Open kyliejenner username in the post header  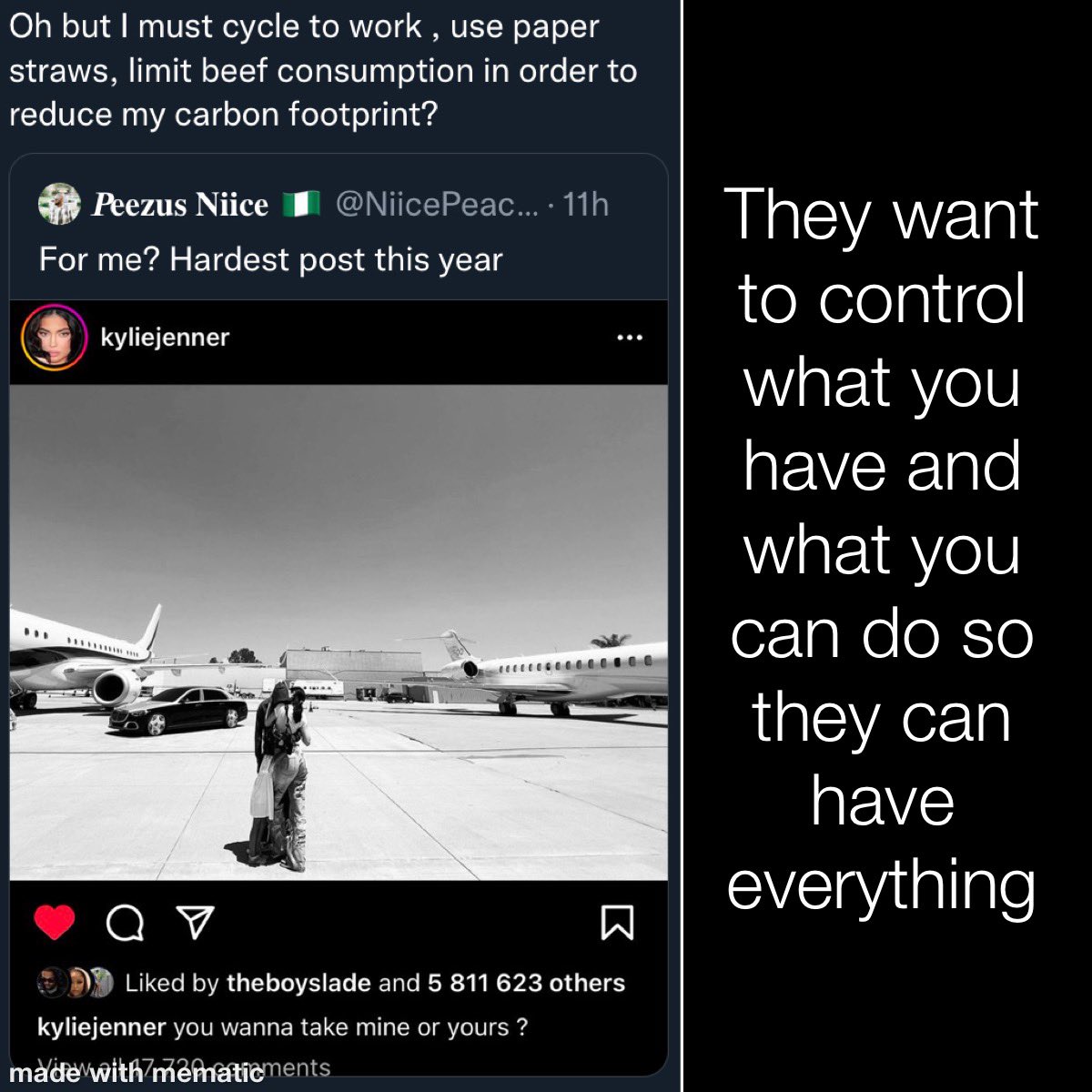point(165,338)
